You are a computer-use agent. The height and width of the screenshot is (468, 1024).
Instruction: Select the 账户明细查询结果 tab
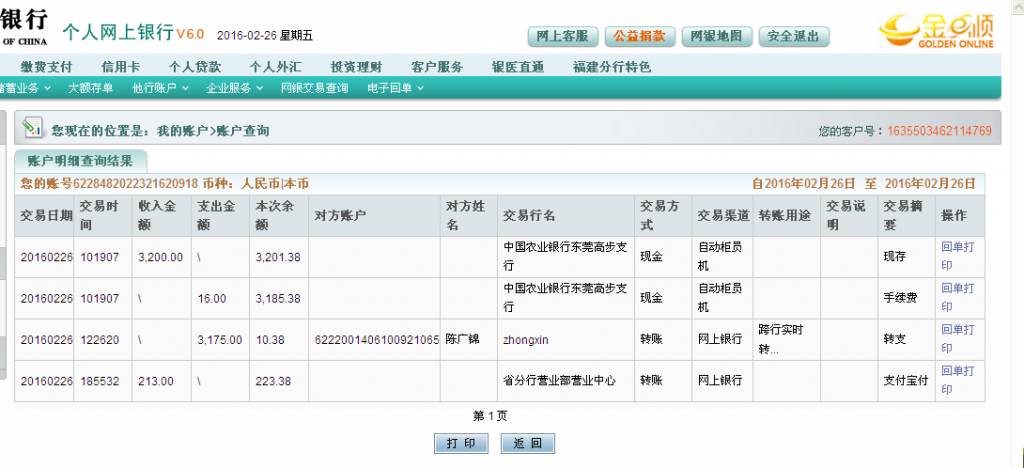pos(80,160)
